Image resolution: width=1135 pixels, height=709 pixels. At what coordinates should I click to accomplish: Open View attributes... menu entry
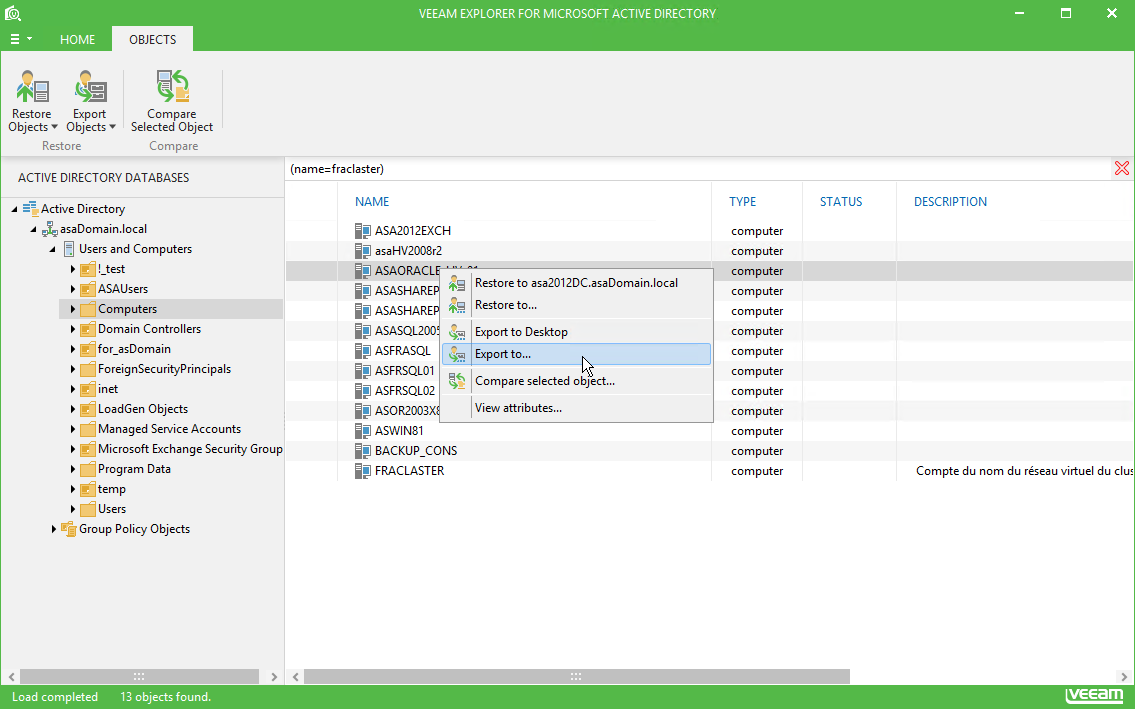(x=576, y=408)
